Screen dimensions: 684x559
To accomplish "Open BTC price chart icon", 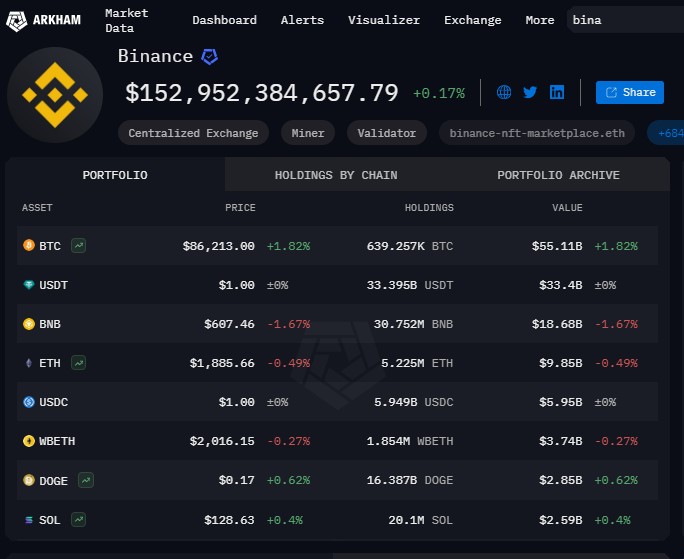I will coord(79,246).
